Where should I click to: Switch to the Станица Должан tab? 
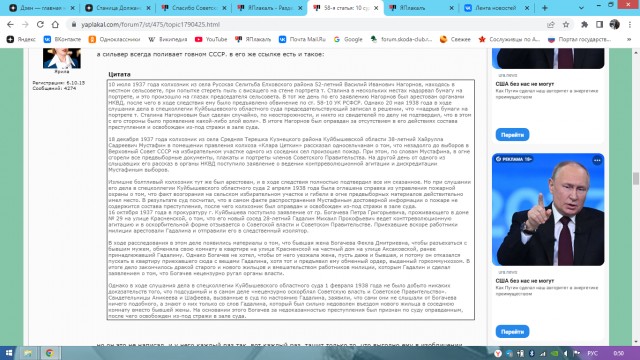[x=118, y=8]
